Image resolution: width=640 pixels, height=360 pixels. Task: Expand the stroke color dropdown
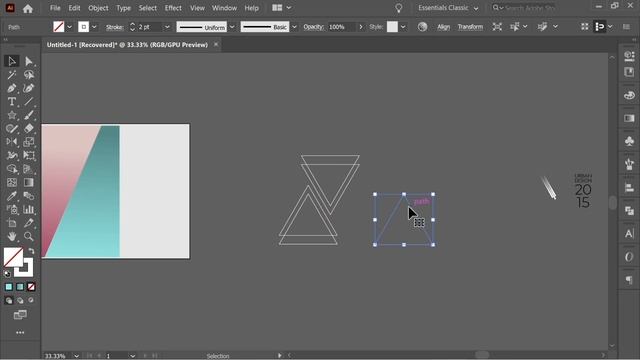94,27
